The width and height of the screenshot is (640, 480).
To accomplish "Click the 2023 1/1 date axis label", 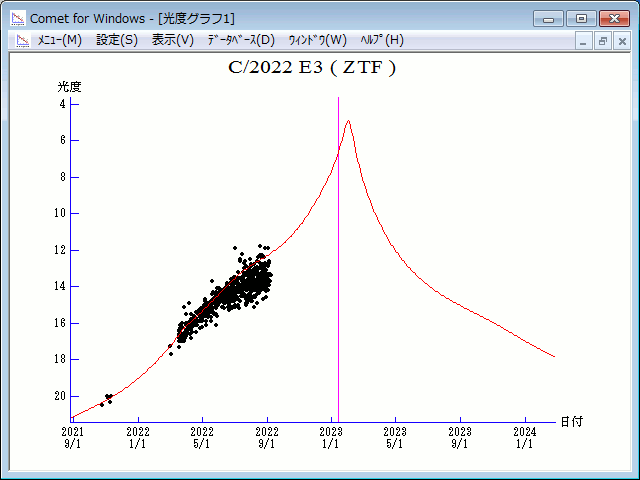I will click(x=331, y=438).
